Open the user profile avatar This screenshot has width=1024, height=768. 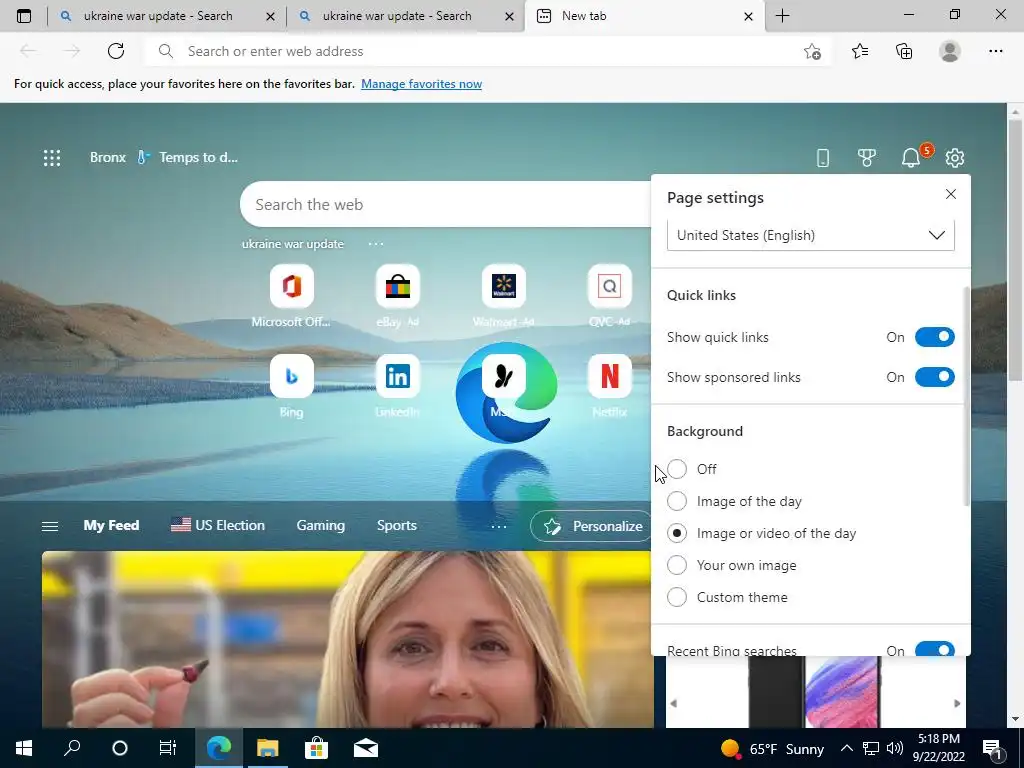(950, 51)
